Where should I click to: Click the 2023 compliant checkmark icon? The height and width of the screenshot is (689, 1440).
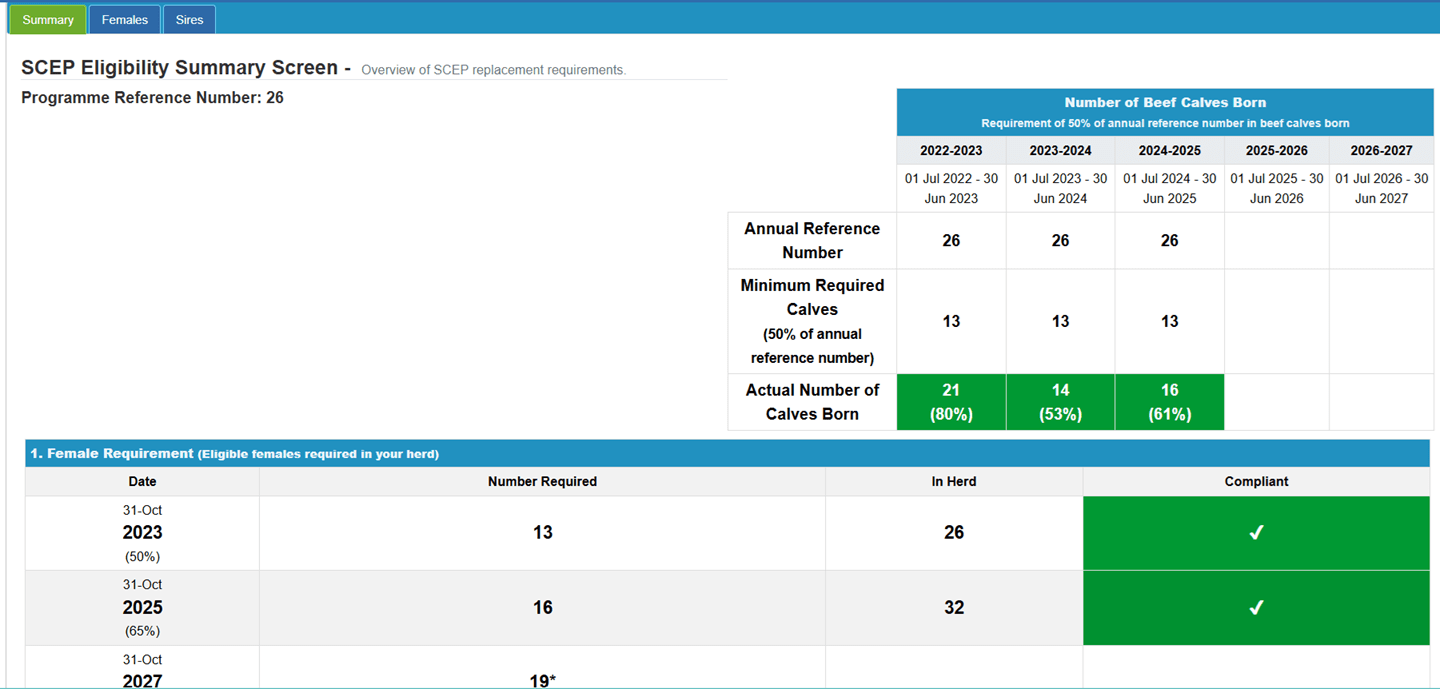pos(1256,533)
